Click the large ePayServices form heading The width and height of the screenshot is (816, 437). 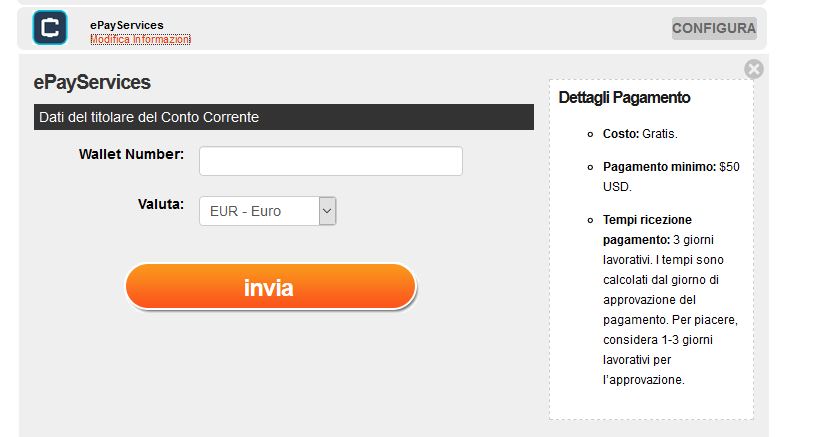(x=92, y=83)
